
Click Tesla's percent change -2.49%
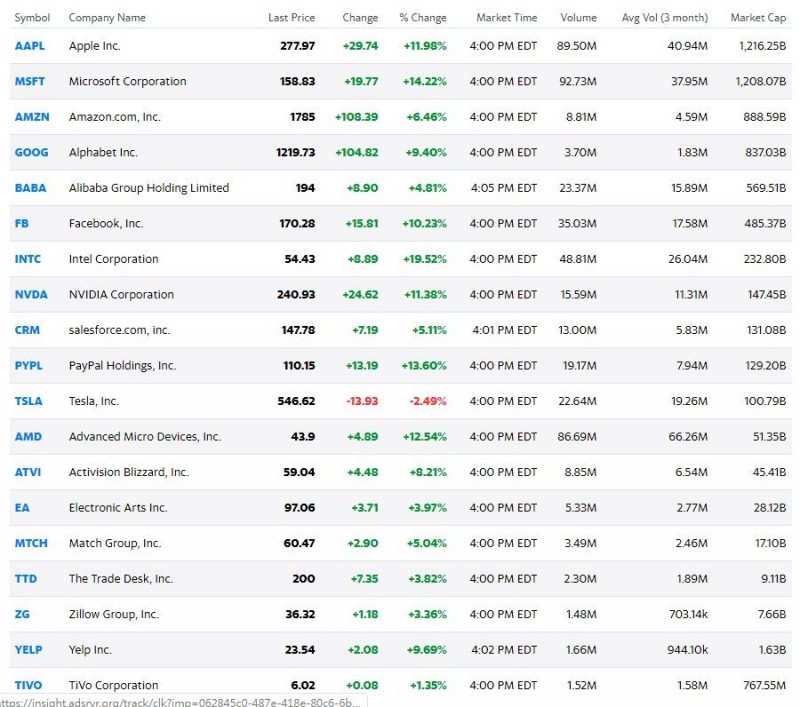pyautogui.click(x=428, y=401)
